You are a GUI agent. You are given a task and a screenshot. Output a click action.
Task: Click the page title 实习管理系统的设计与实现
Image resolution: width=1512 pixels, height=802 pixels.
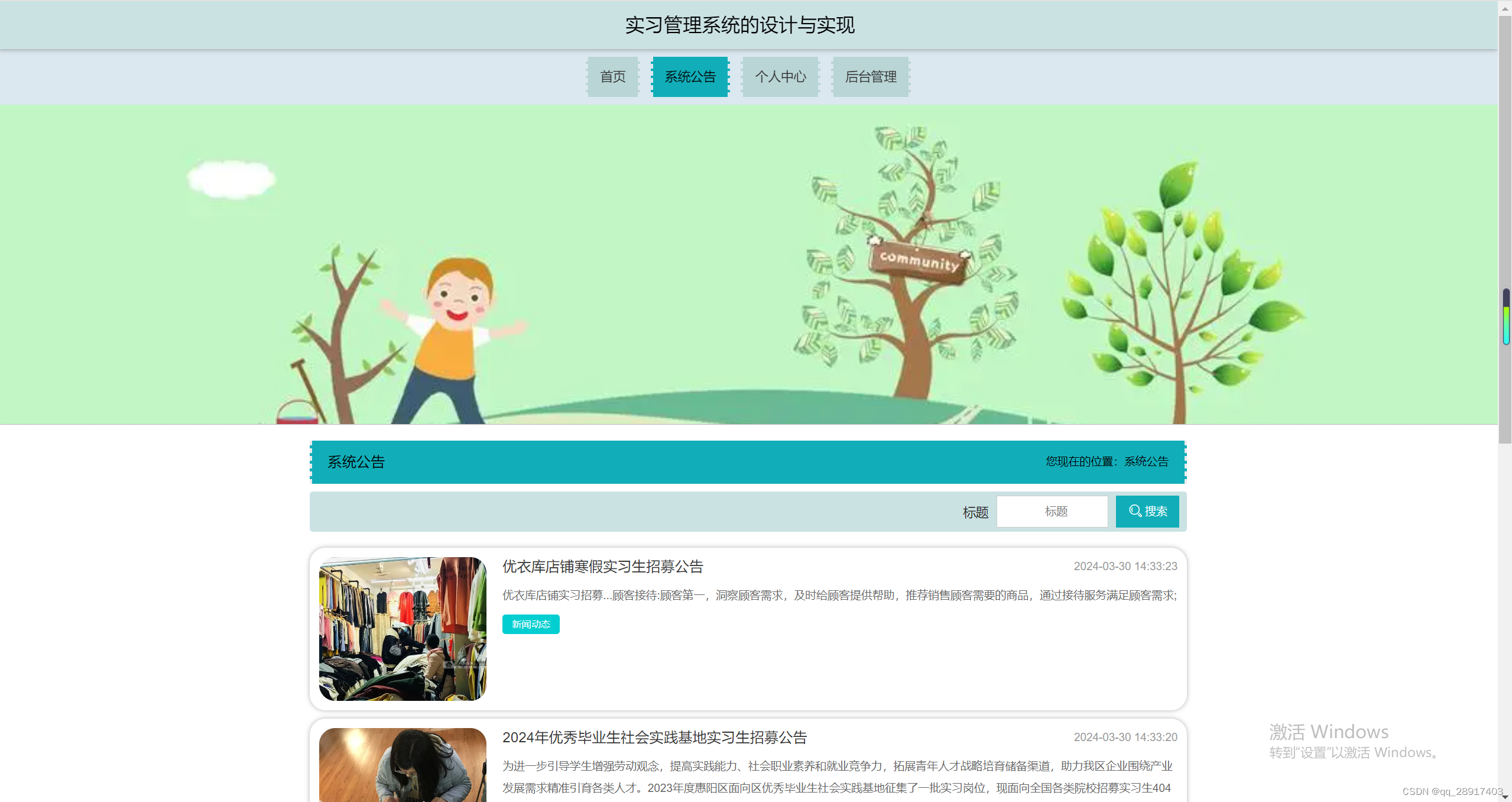[x=739, y=25]
